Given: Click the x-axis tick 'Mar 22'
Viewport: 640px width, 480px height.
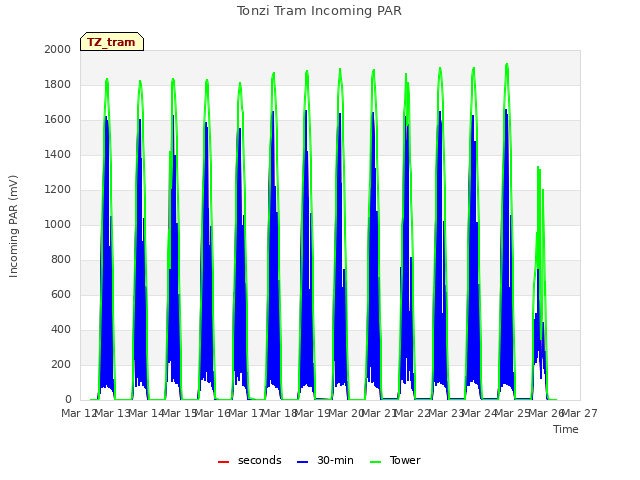Looking at the screenshot, I should (413, 413).
